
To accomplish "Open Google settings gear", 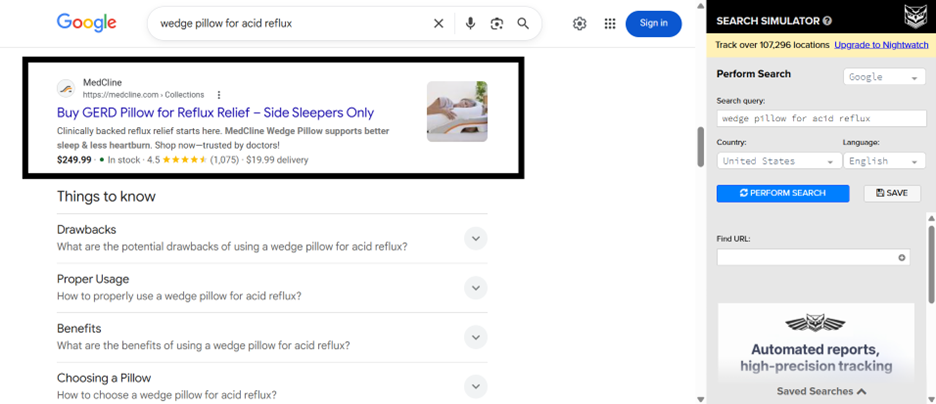I will [x=580, y=23].
